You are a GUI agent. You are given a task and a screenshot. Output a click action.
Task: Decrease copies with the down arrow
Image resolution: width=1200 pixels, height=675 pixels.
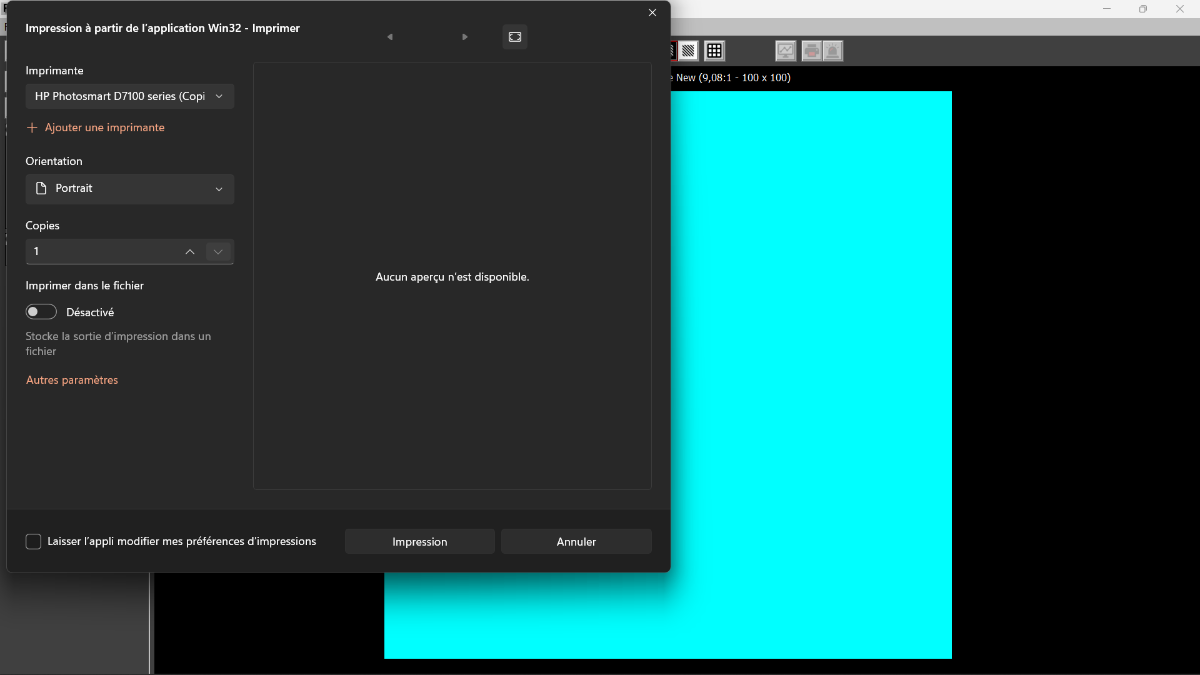[x=219, y=252]
